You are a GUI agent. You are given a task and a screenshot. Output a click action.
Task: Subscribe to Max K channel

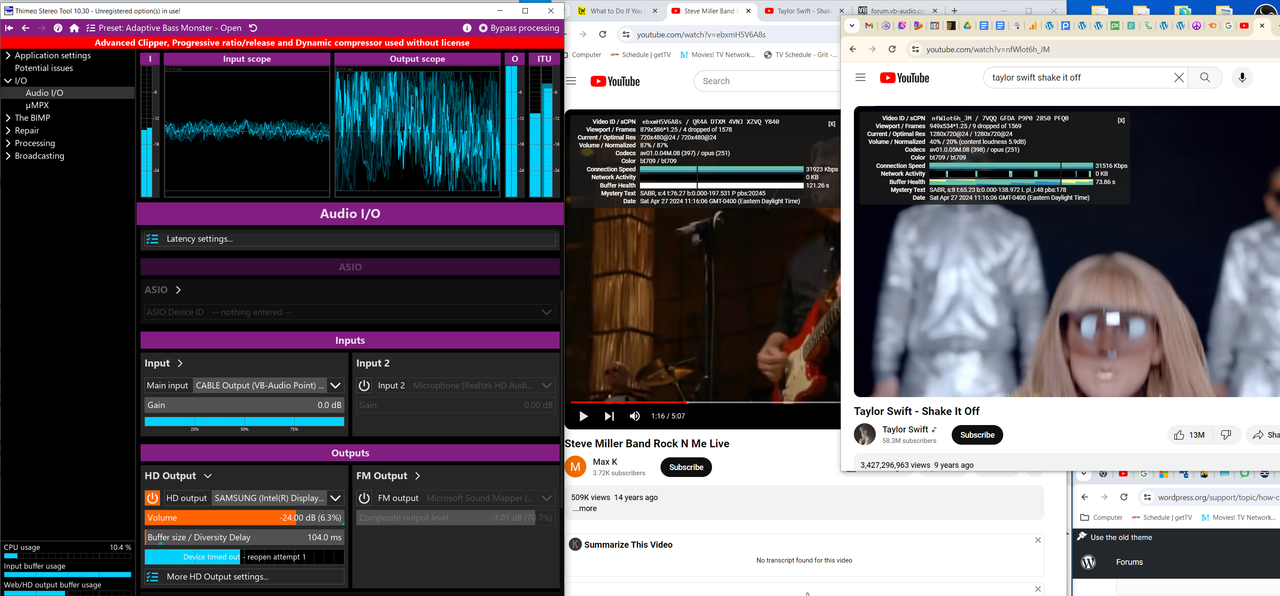click(686, 467)
